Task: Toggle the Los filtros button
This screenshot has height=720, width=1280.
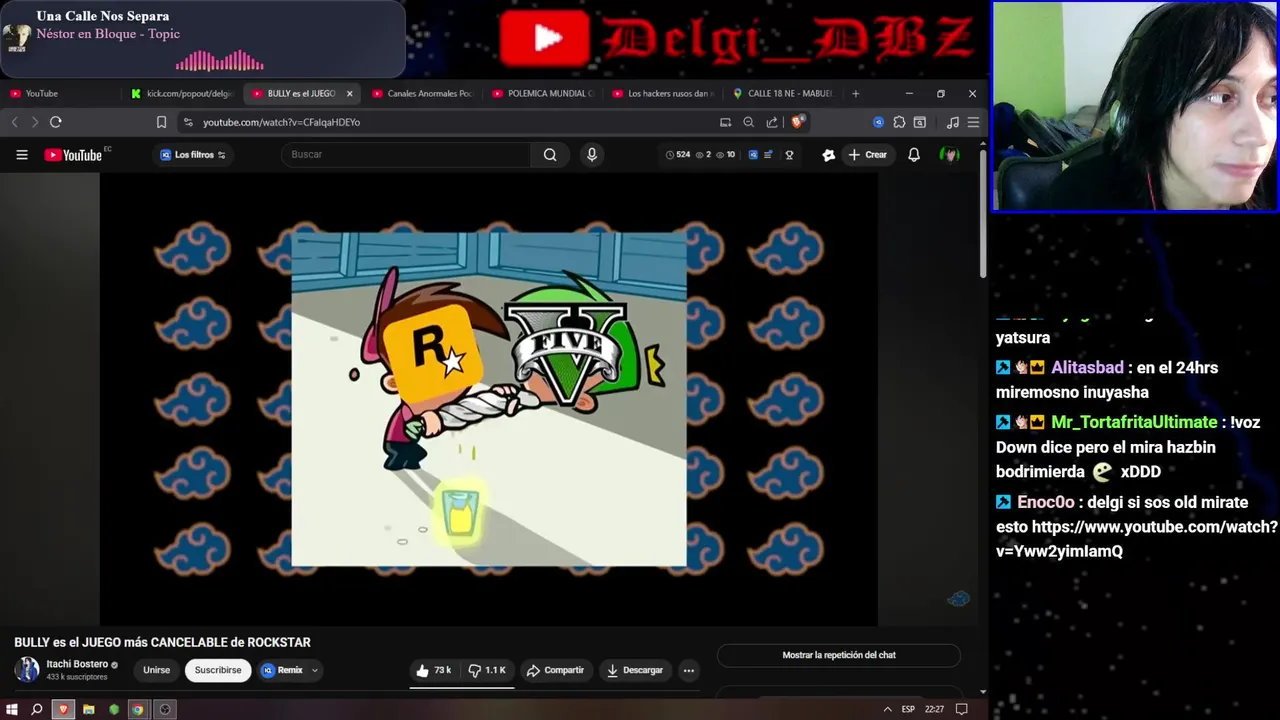Action: coord(193,155)
